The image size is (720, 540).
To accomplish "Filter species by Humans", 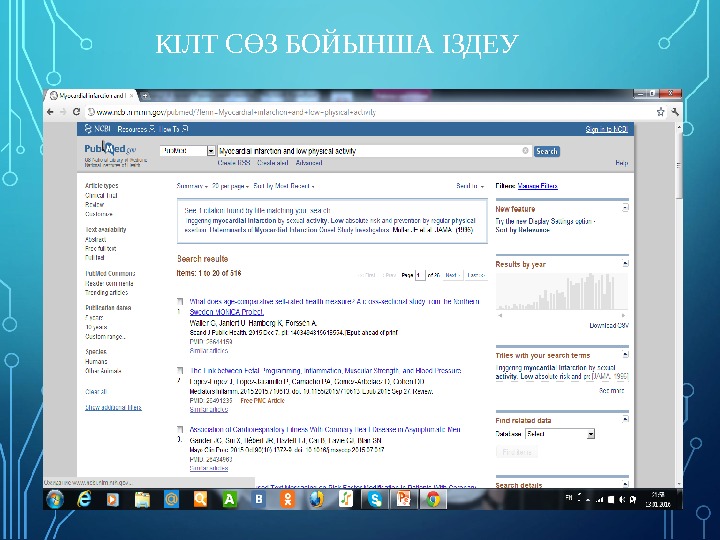I will pos(96,361).
